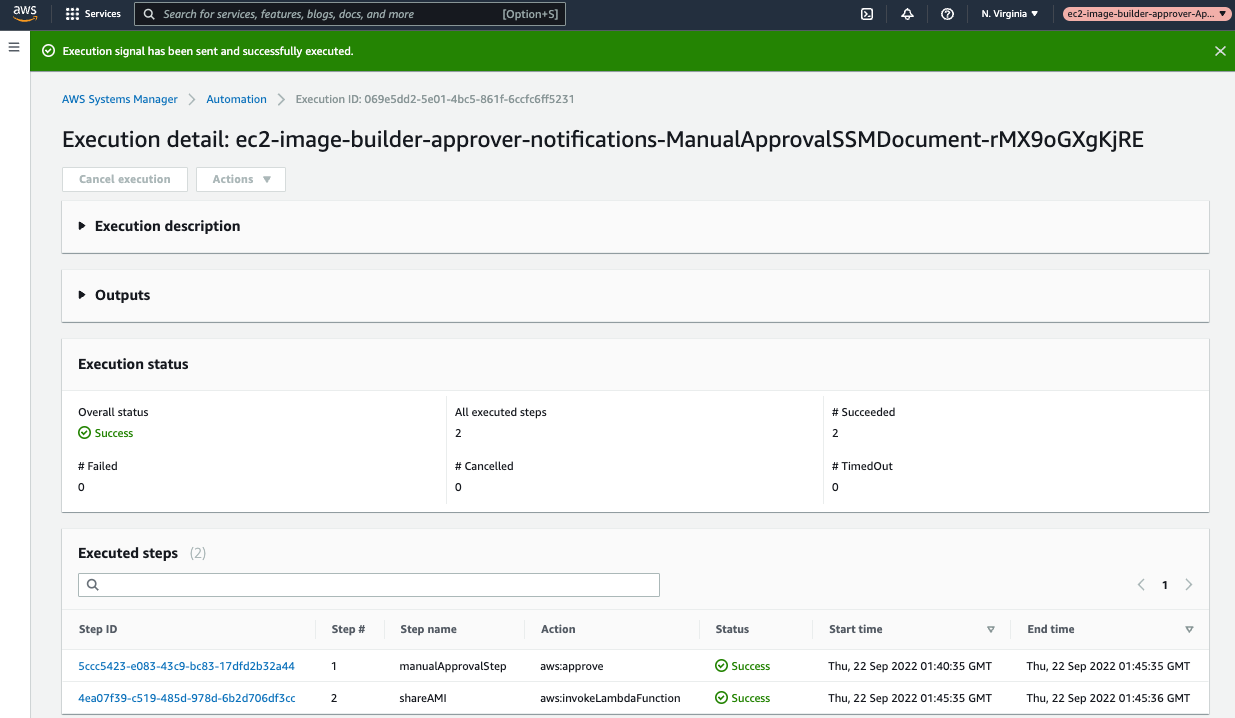Image resolution: width=1235 pixels, height=718 pixels.
Task: Open the Actions dropdown
Action: pos(241,179)
